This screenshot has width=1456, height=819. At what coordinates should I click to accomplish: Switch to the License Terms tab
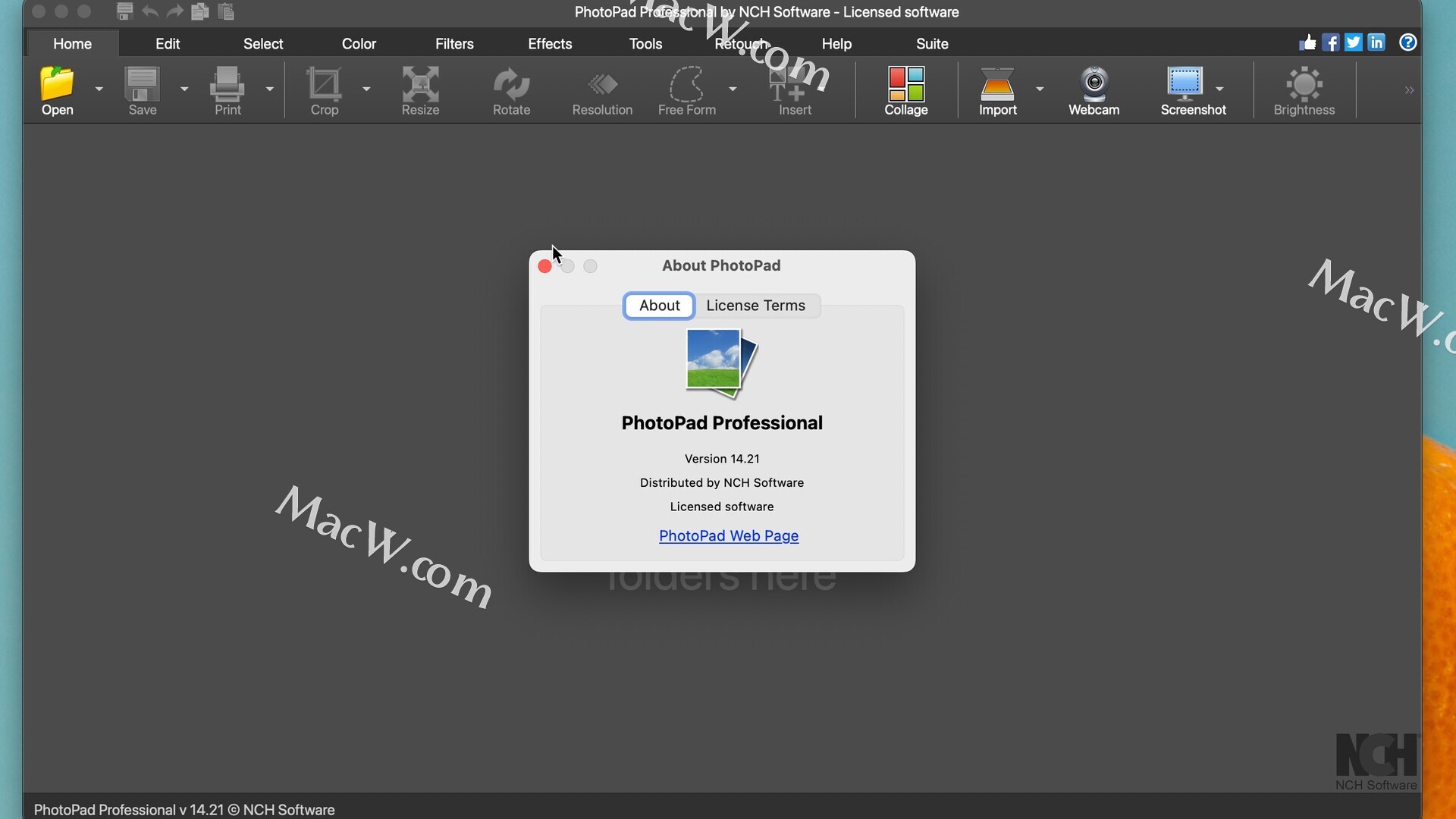coord(755,306)
